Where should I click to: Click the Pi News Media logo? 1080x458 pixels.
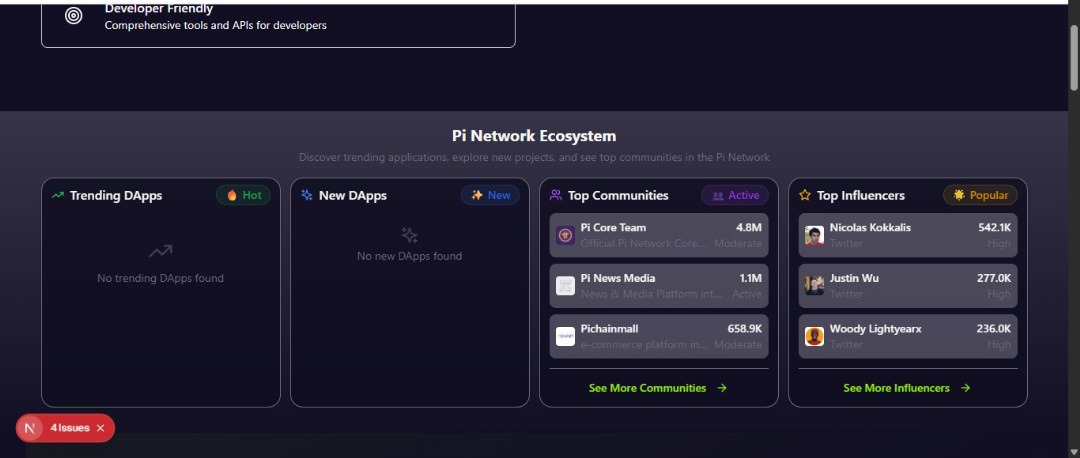pos(565,286)
